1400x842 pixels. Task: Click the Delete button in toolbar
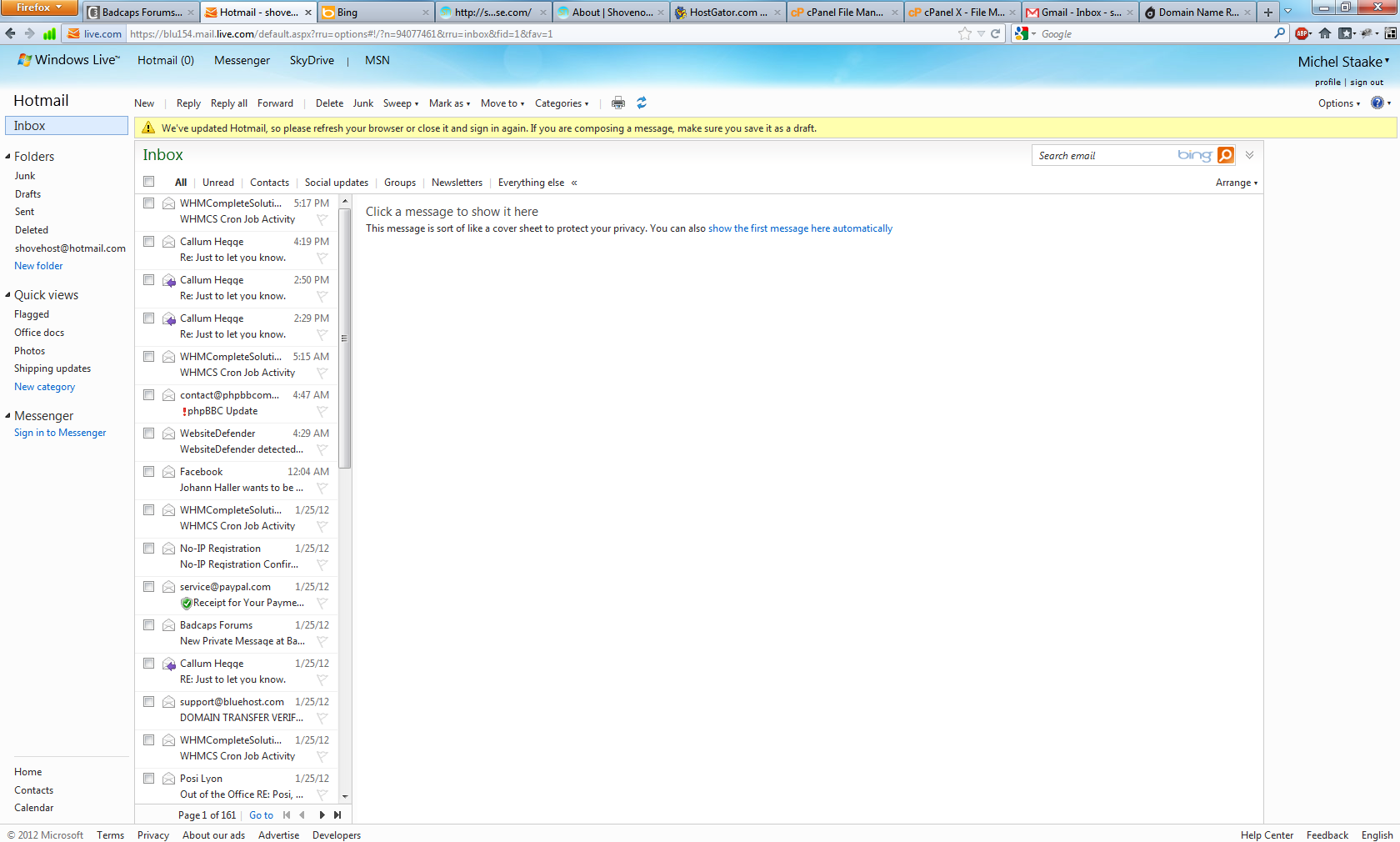pos(329,103)
